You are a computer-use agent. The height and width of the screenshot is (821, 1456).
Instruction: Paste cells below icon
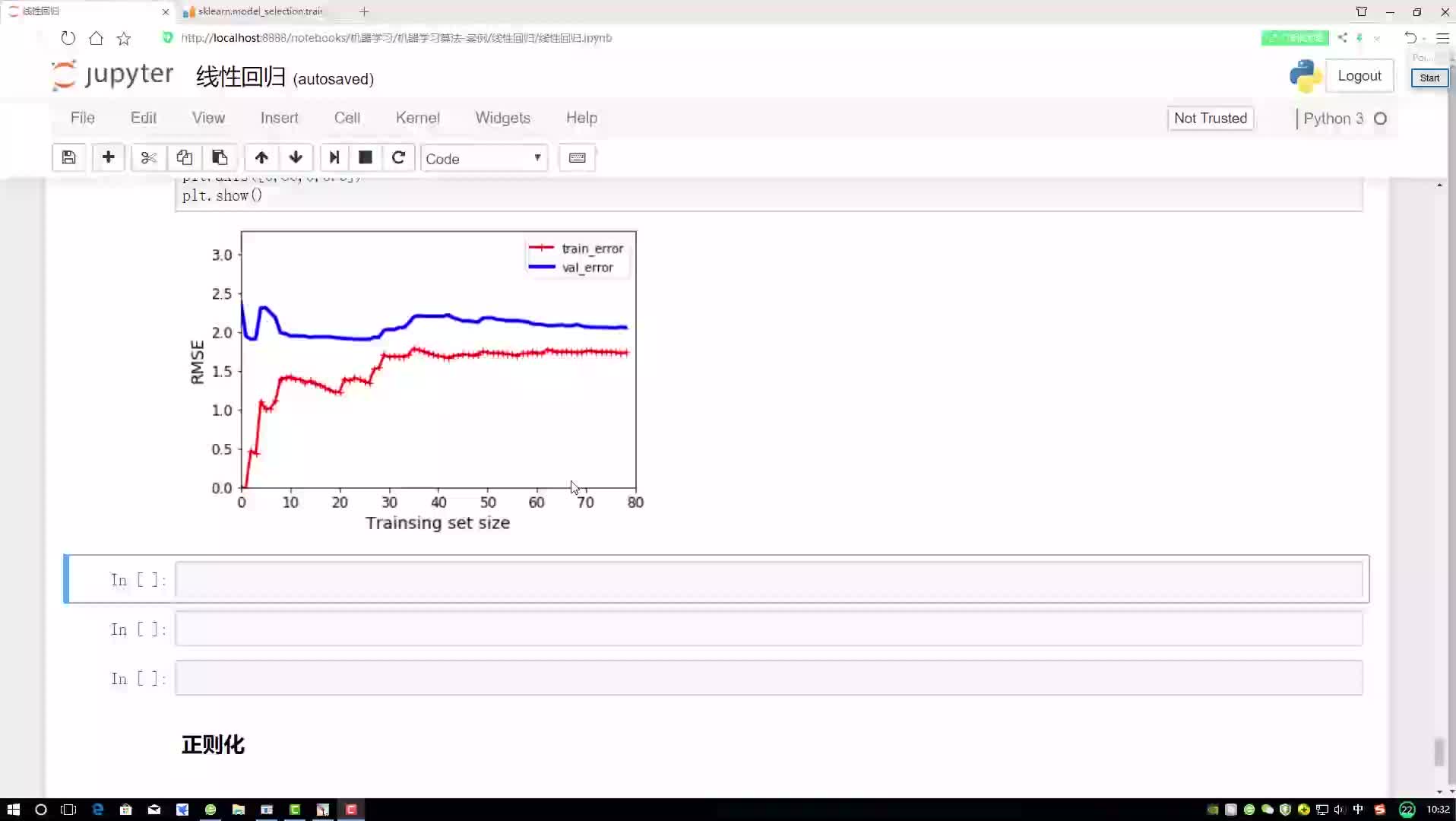click(220, 157)
